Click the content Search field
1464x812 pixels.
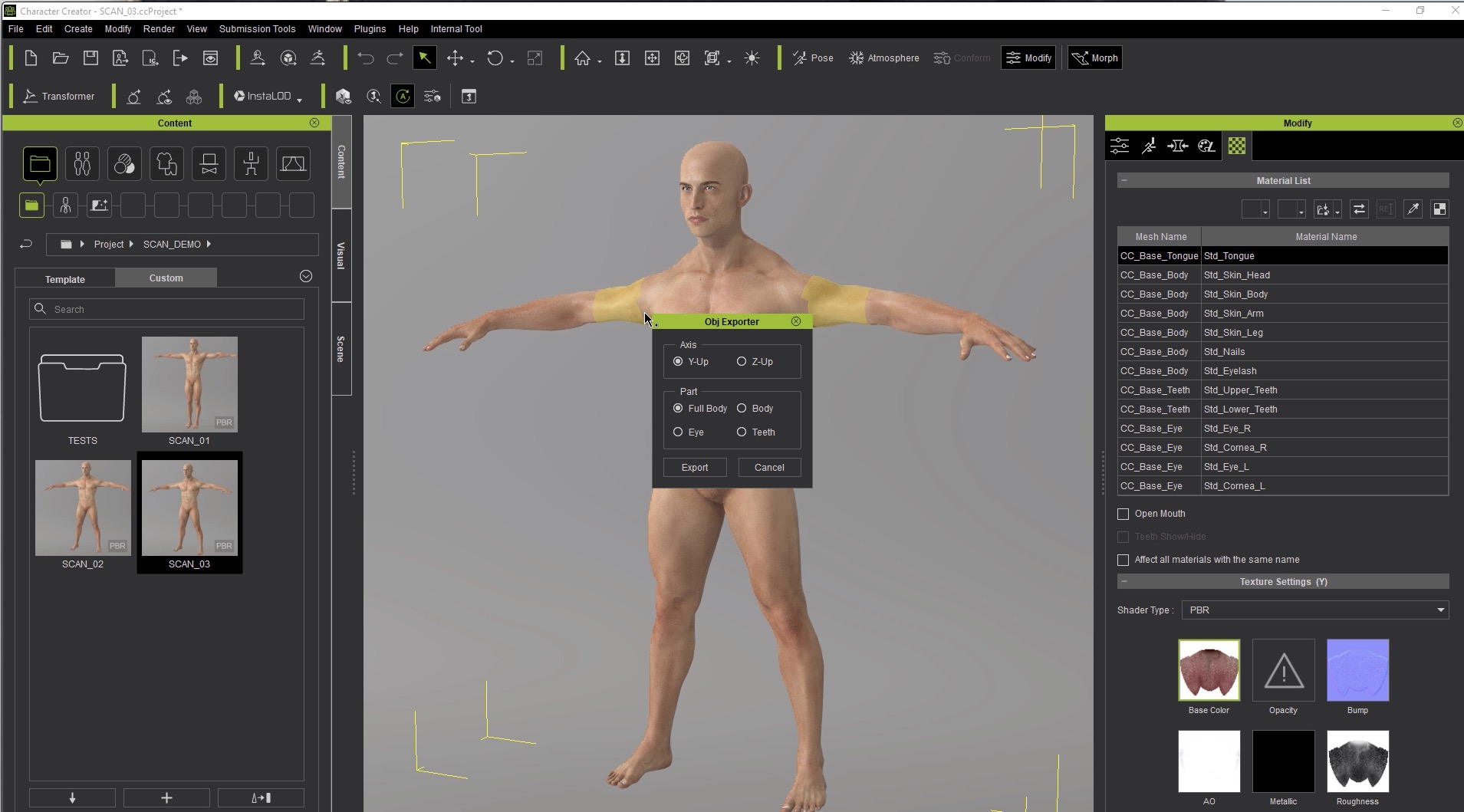[166, 309]
